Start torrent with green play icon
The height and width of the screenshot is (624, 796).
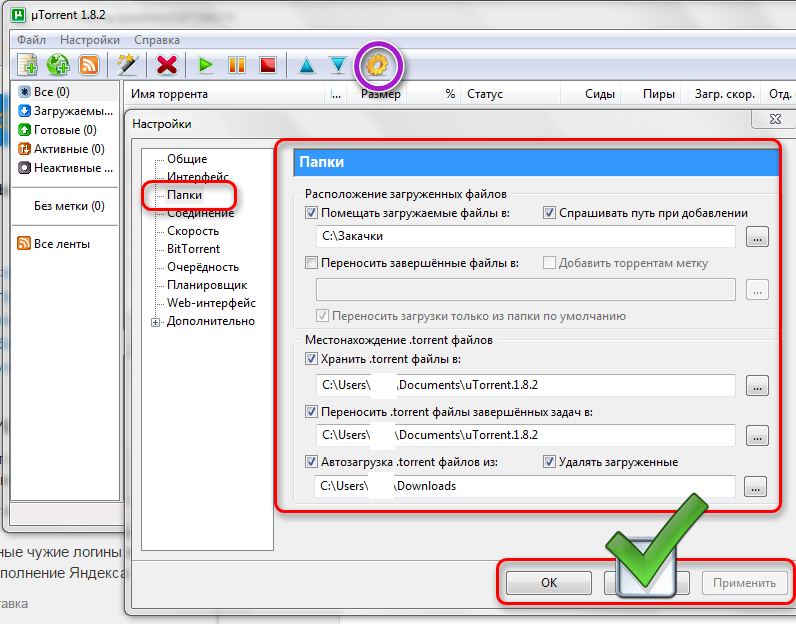point(206,65)
